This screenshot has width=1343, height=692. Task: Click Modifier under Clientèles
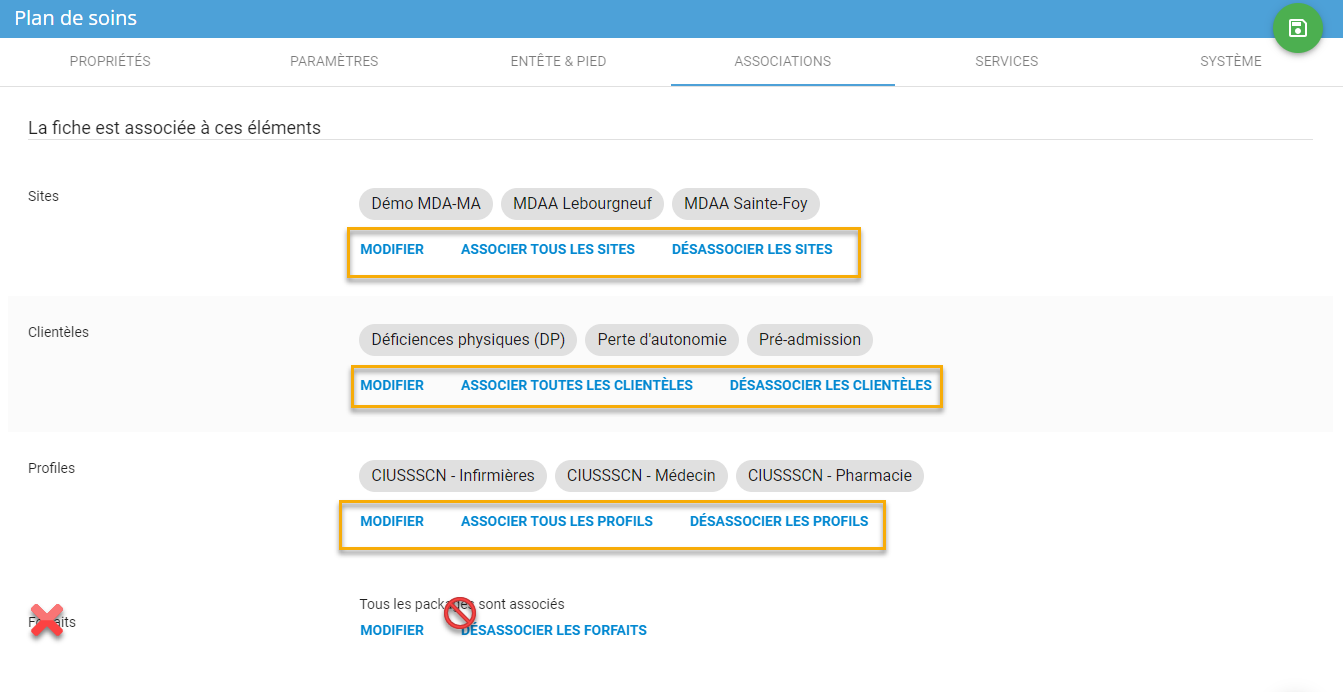pos(392,385)
